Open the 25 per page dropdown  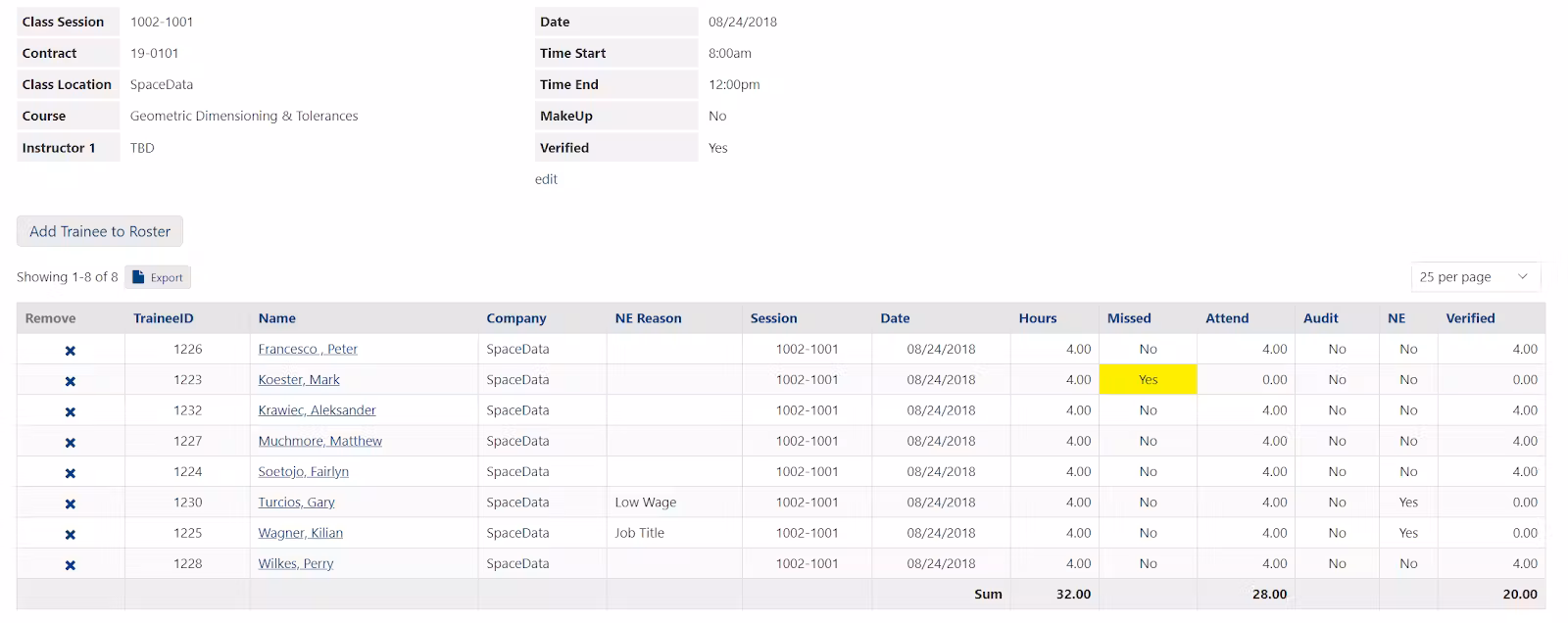coord(1475,277)
